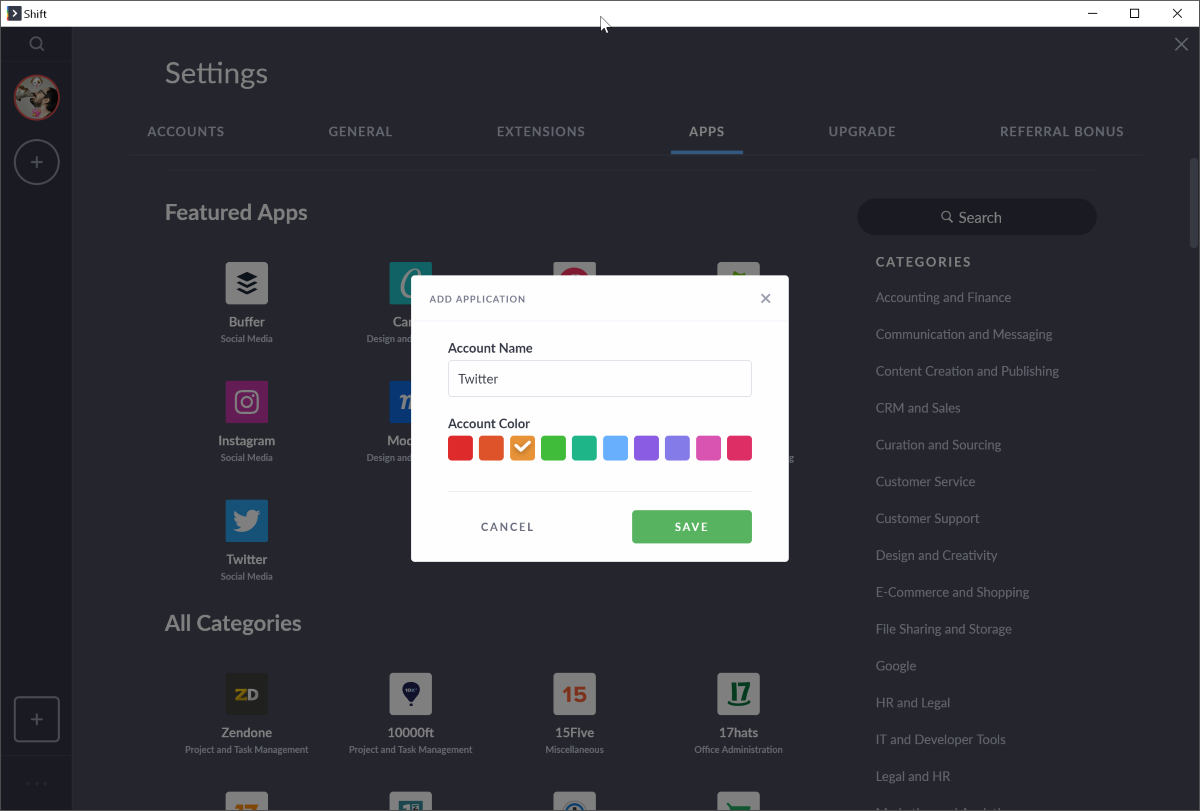This screenshot has width=1200, height=811.
Task: Open the Referral Bonus tab
Action: pyautogui.click(x=1062, y=131)
